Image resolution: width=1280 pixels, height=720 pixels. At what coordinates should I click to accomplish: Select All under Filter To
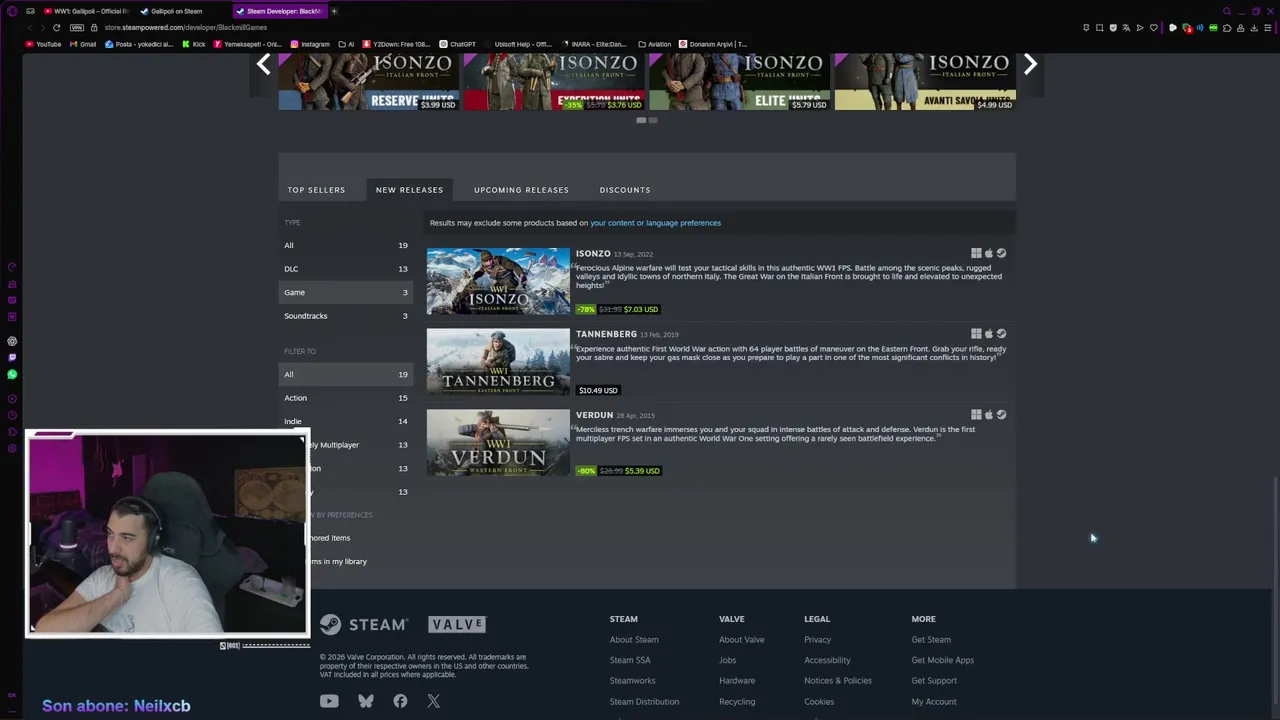pos(345,374)
